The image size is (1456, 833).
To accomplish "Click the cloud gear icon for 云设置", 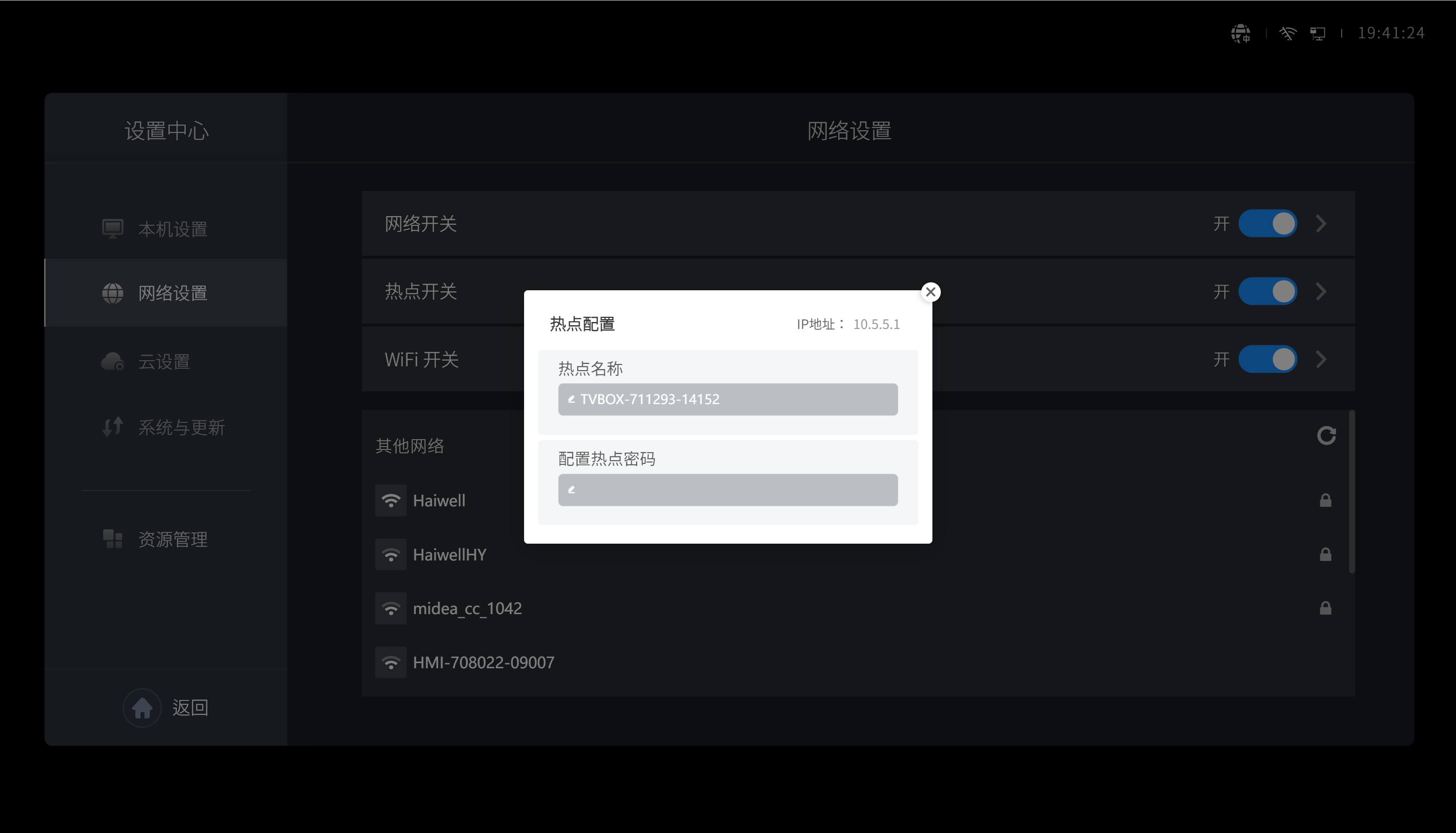I will (113, 362).
